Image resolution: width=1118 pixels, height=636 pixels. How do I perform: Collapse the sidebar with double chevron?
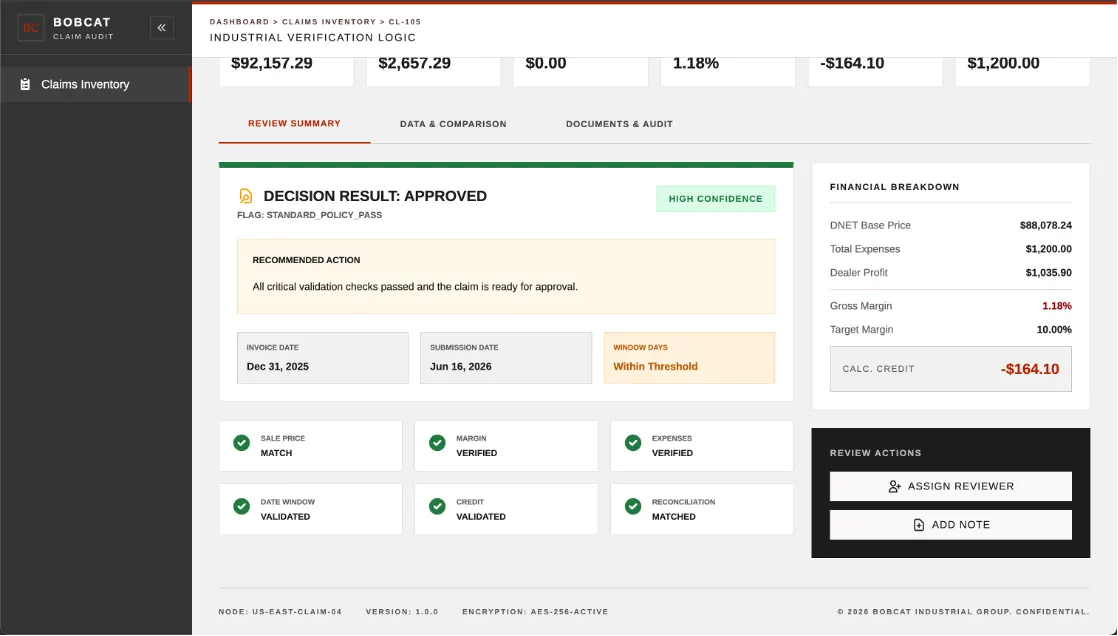coord(162,28)
